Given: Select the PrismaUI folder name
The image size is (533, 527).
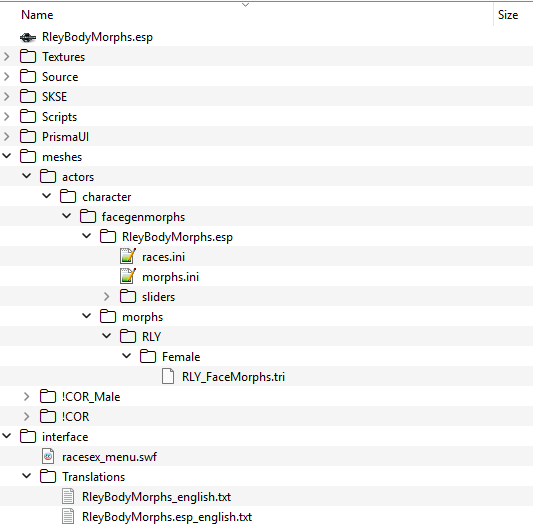Looking at the screenshot, I should (x=65, y=137).
